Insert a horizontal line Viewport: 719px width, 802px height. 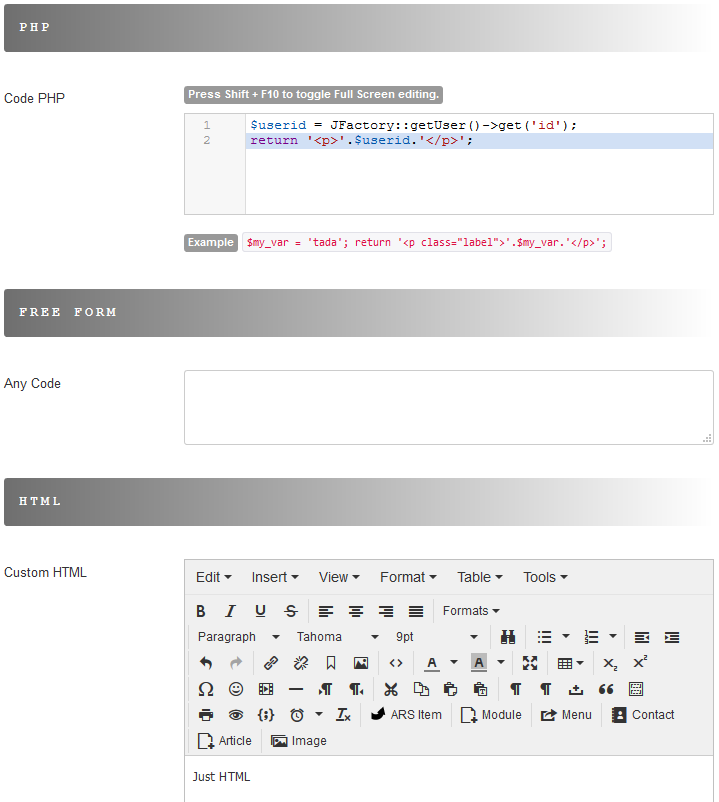[296, 689]
